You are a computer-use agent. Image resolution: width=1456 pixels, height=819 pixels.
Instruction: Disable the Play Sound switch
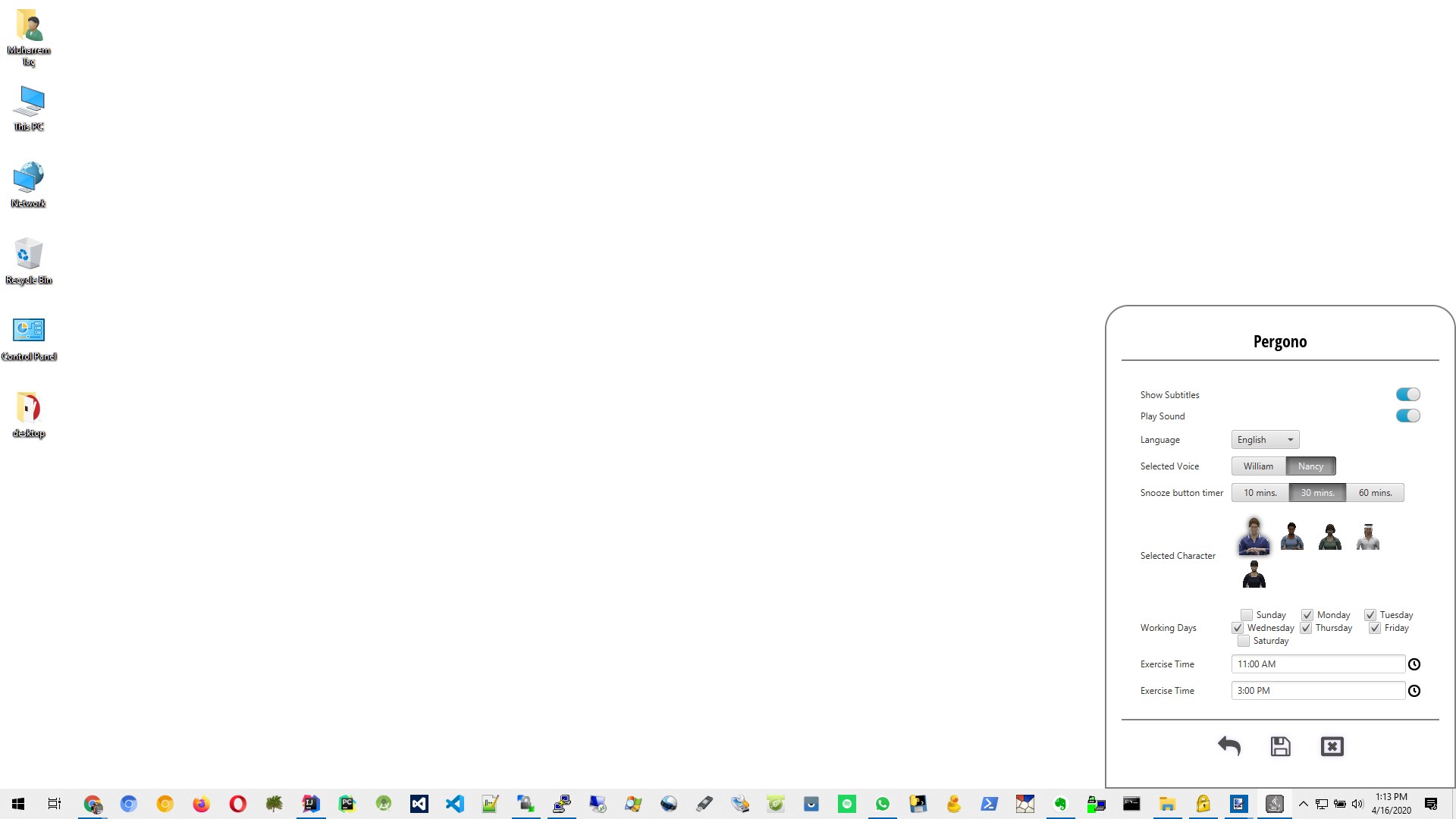click(1407, 416)
